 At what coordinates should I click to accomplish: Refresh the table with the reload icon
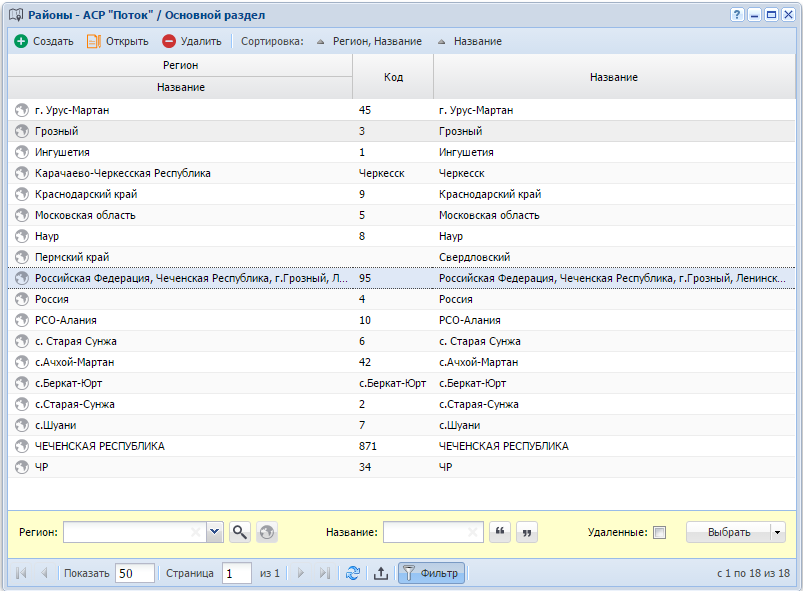(x=353, y=573)
